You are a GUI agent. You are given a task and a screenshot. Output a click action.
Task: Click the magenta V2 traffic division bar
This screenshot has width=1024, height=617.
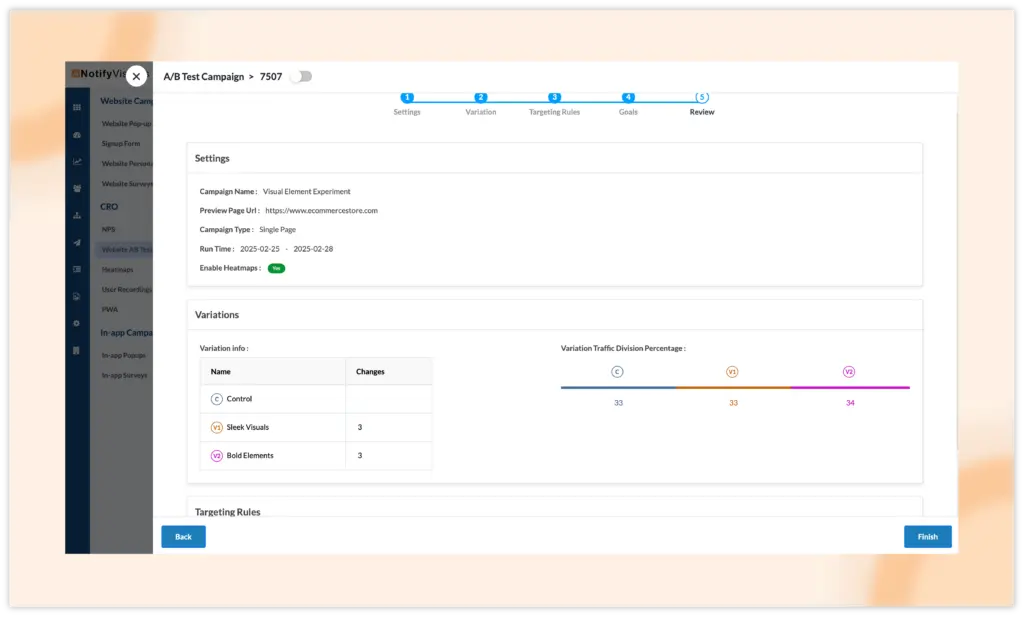[850, 387]
